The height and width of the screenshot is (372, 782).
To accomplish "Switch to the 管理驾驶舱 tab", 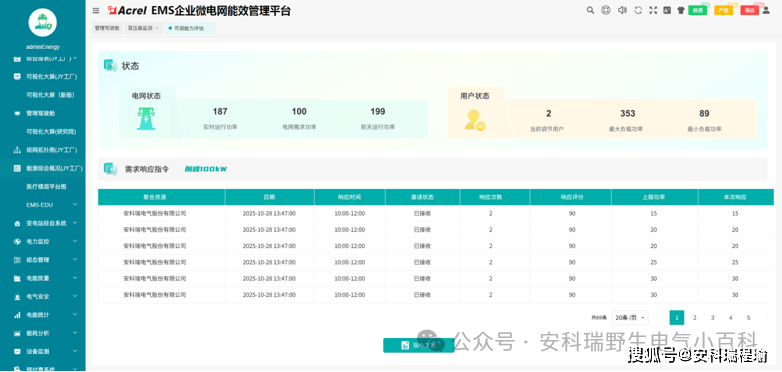I will pos(107,28).
